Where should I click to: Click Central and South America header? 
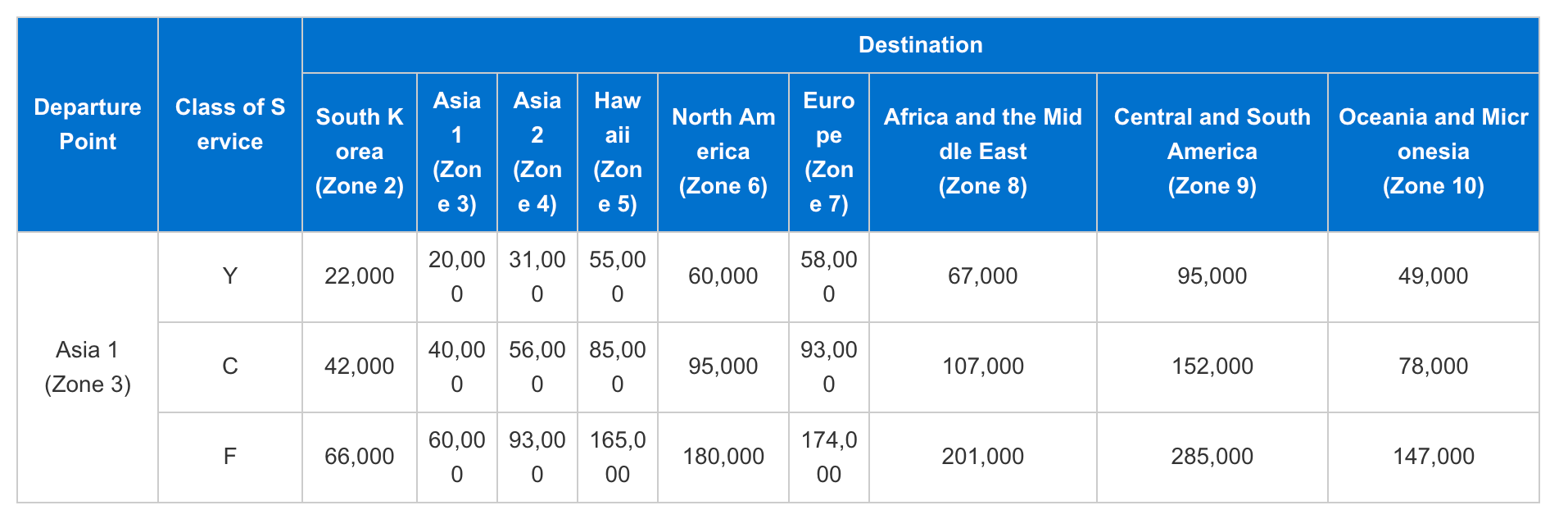[1212, 152]
